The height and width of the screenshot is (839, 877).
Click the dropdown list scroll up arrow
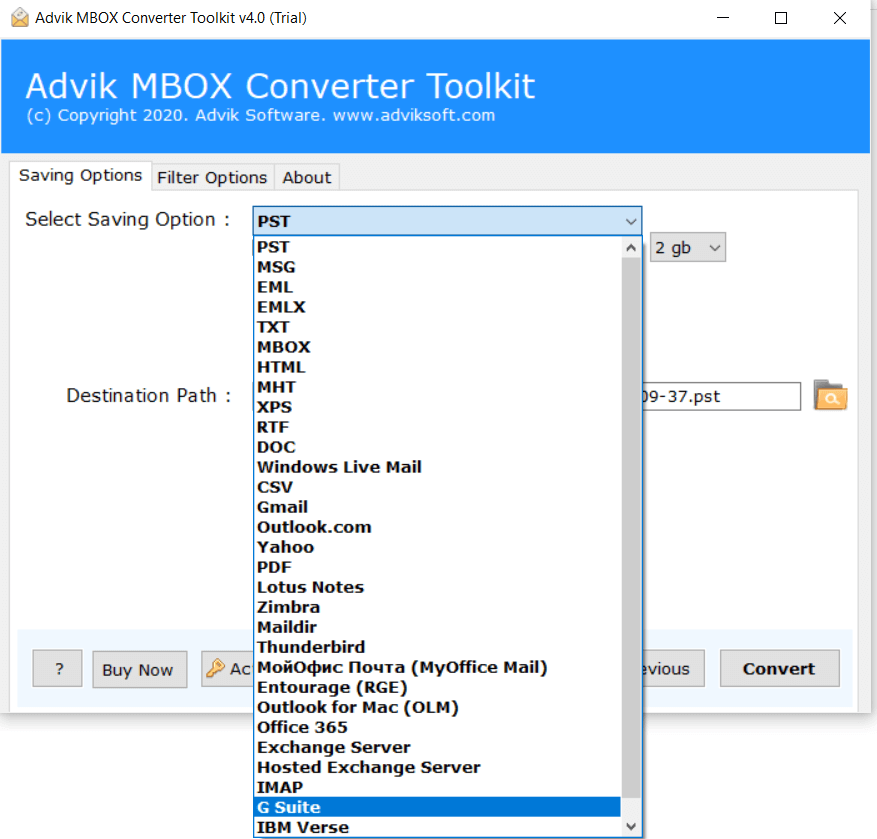[631, 248]
